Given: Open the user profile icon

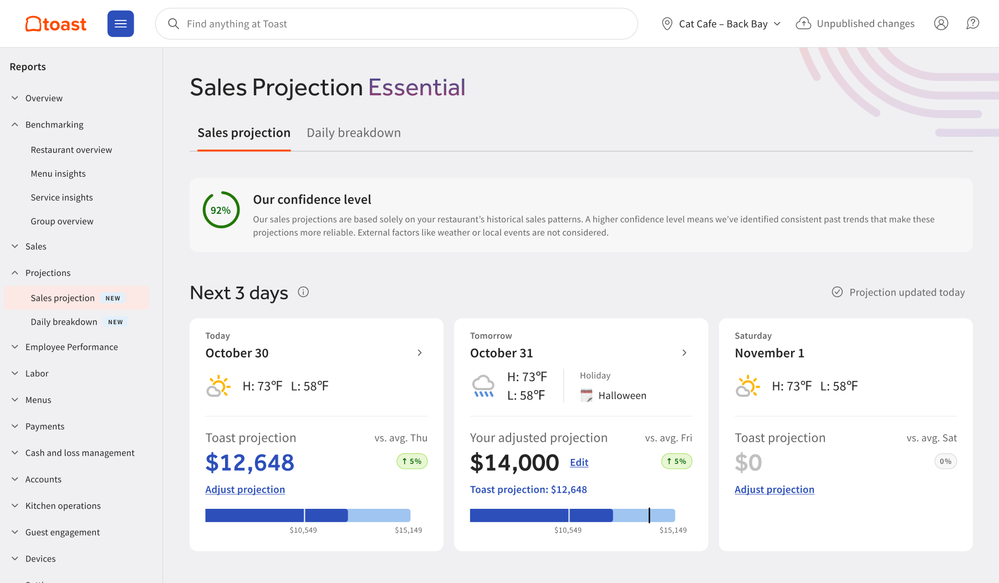Looking at the screenshot, I should tap(941, 24).
